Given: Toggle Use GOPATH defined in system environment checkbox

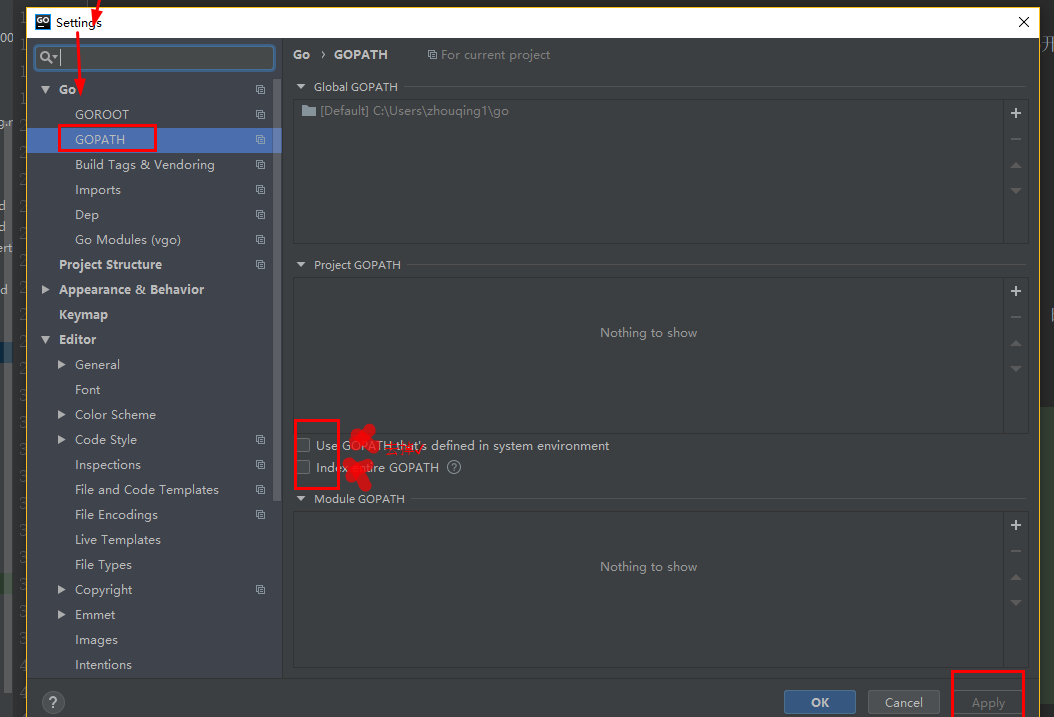Looking at the screenshot, I should coord(303,445).
